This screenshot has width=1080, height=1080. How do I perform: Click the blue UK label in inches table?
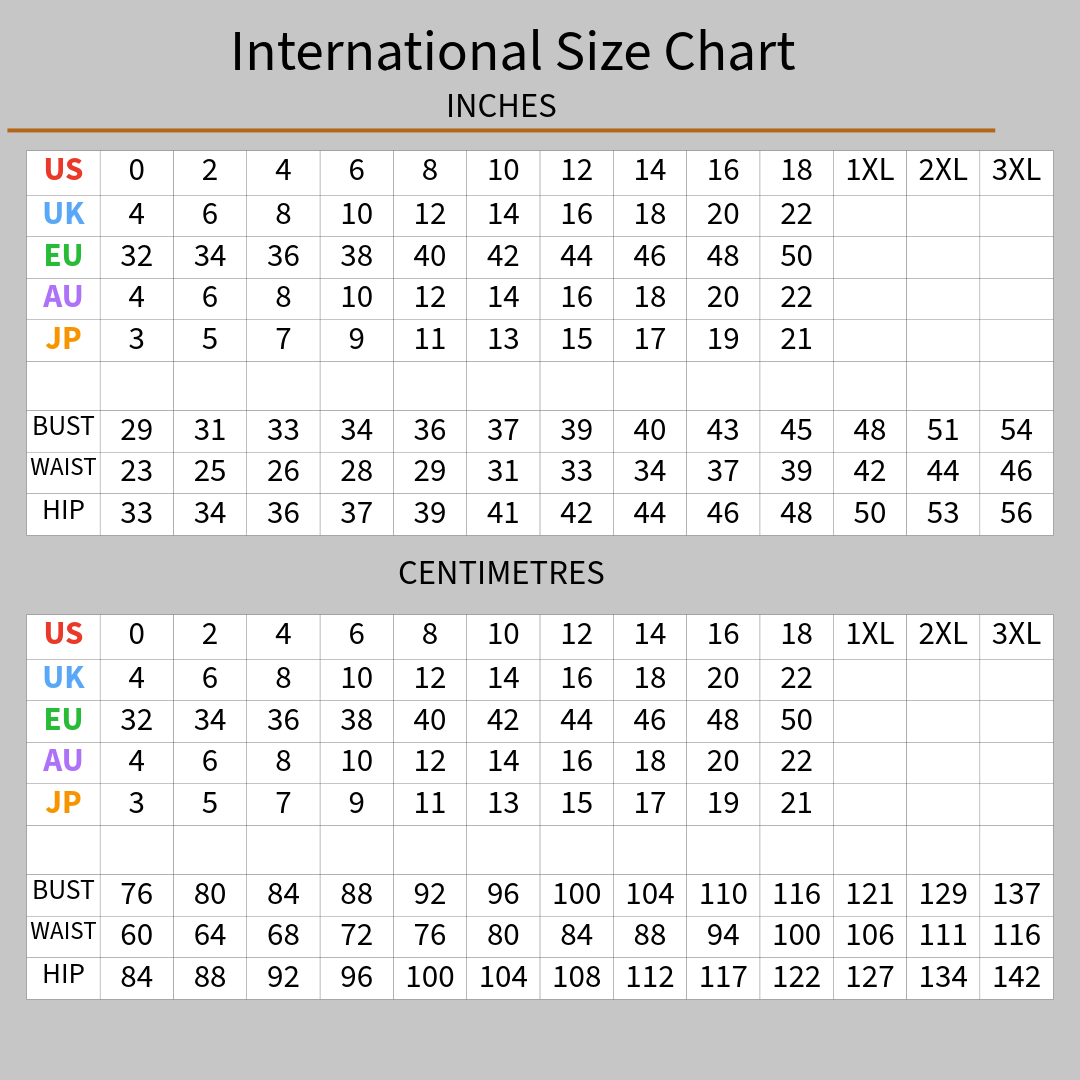[63, 214]
